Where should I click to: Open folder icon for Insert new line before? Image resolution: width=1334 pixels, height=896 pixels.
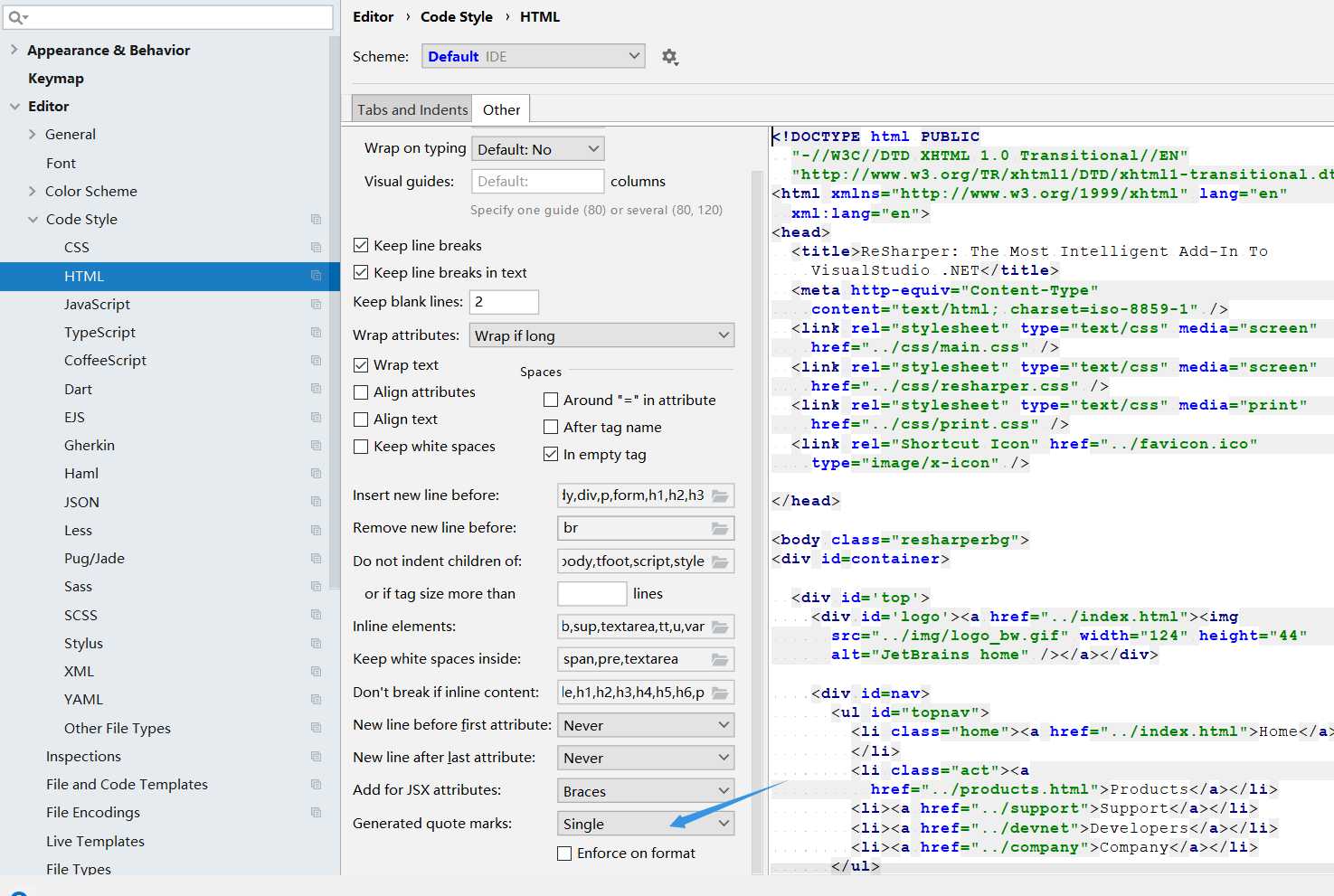pyautogui.click(x=720, y=495)
